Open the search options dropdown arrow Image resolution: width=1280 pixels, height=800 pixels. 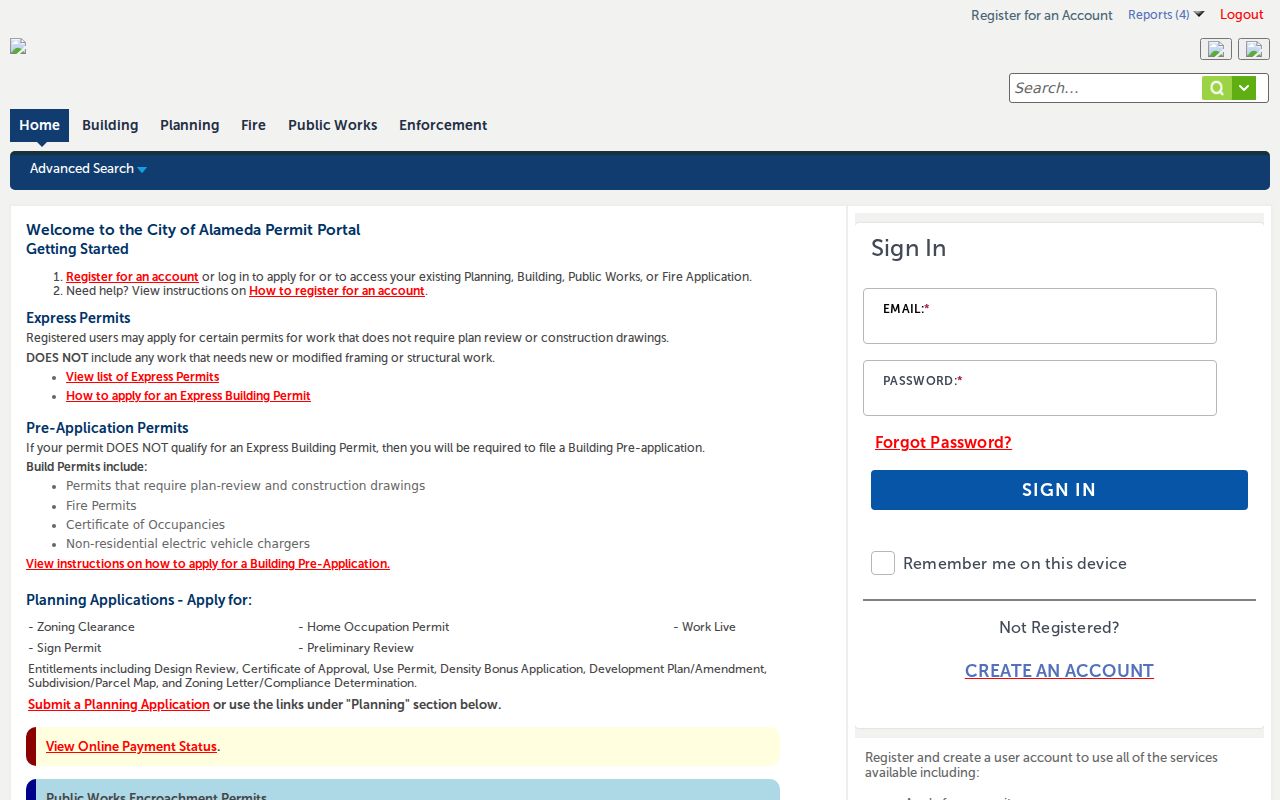[x=1244, y=88]
